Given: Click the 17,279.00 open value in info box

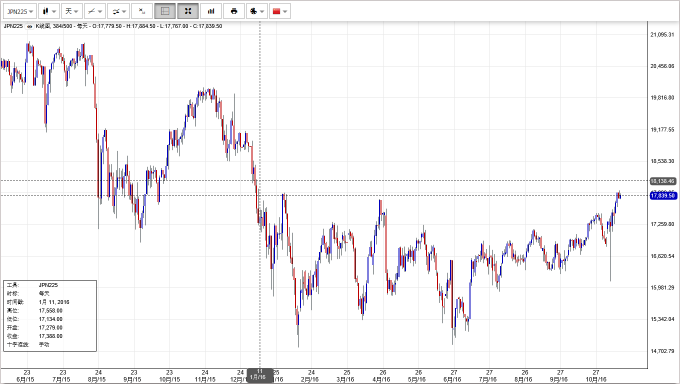Looking at the screenshot, I should [50, 328].
